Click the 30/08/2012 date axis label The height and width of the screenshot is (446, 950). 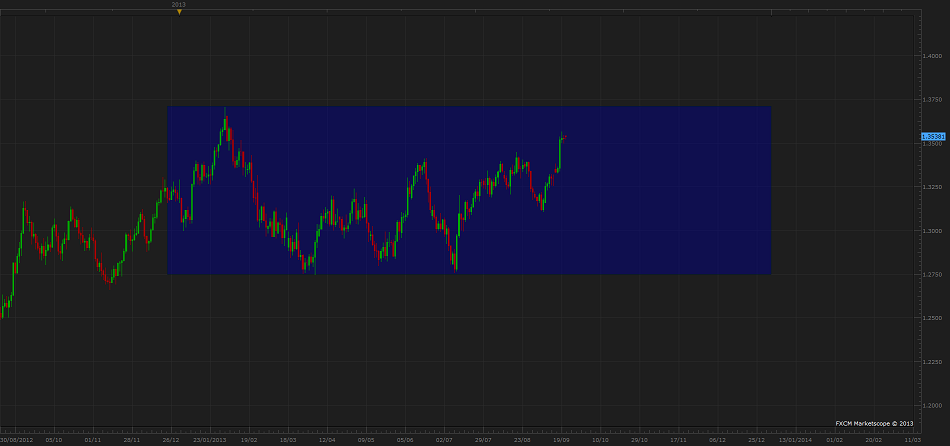point(16,439)
